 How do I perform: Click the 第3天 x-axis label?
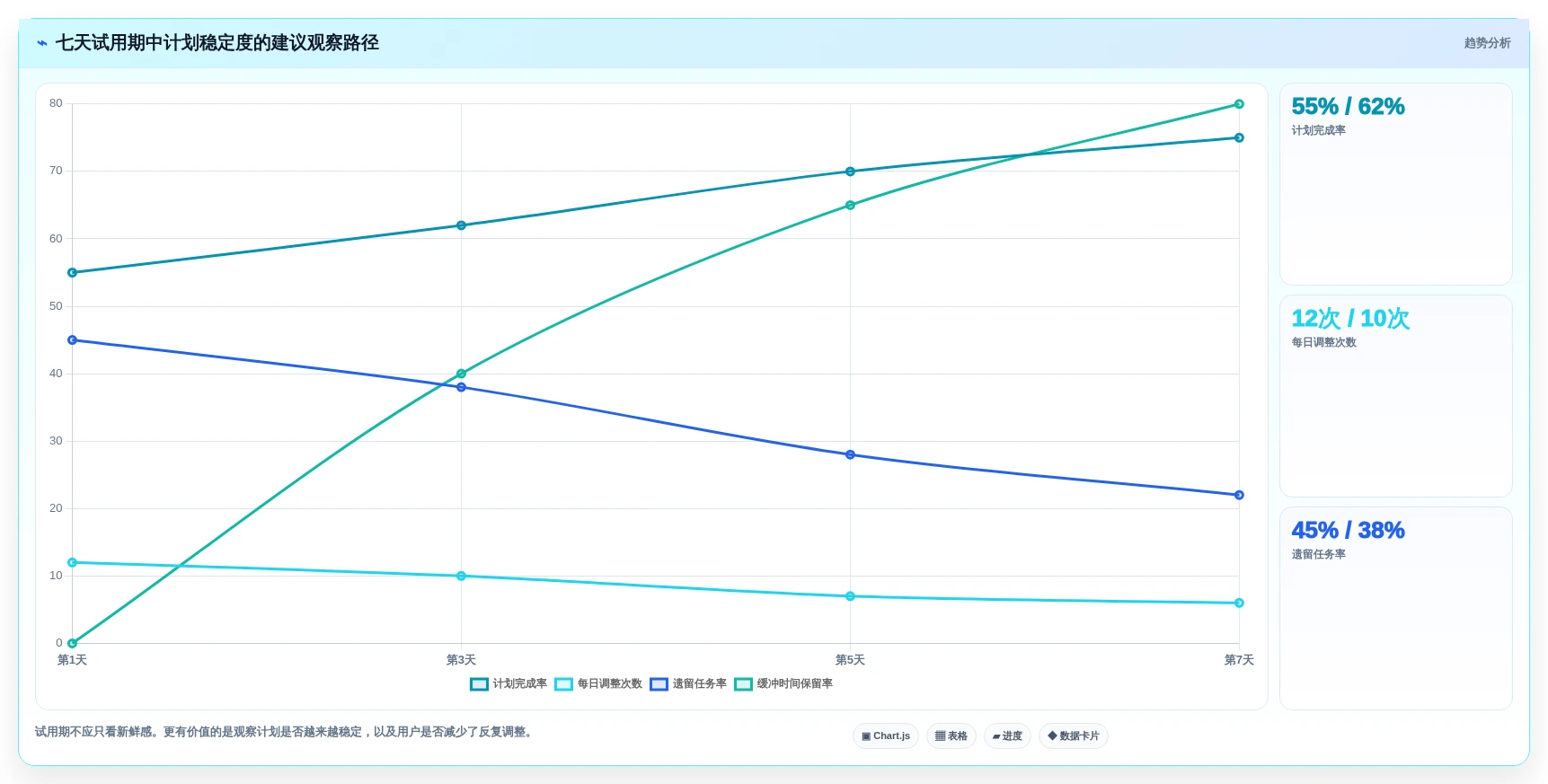coord(461,660)
